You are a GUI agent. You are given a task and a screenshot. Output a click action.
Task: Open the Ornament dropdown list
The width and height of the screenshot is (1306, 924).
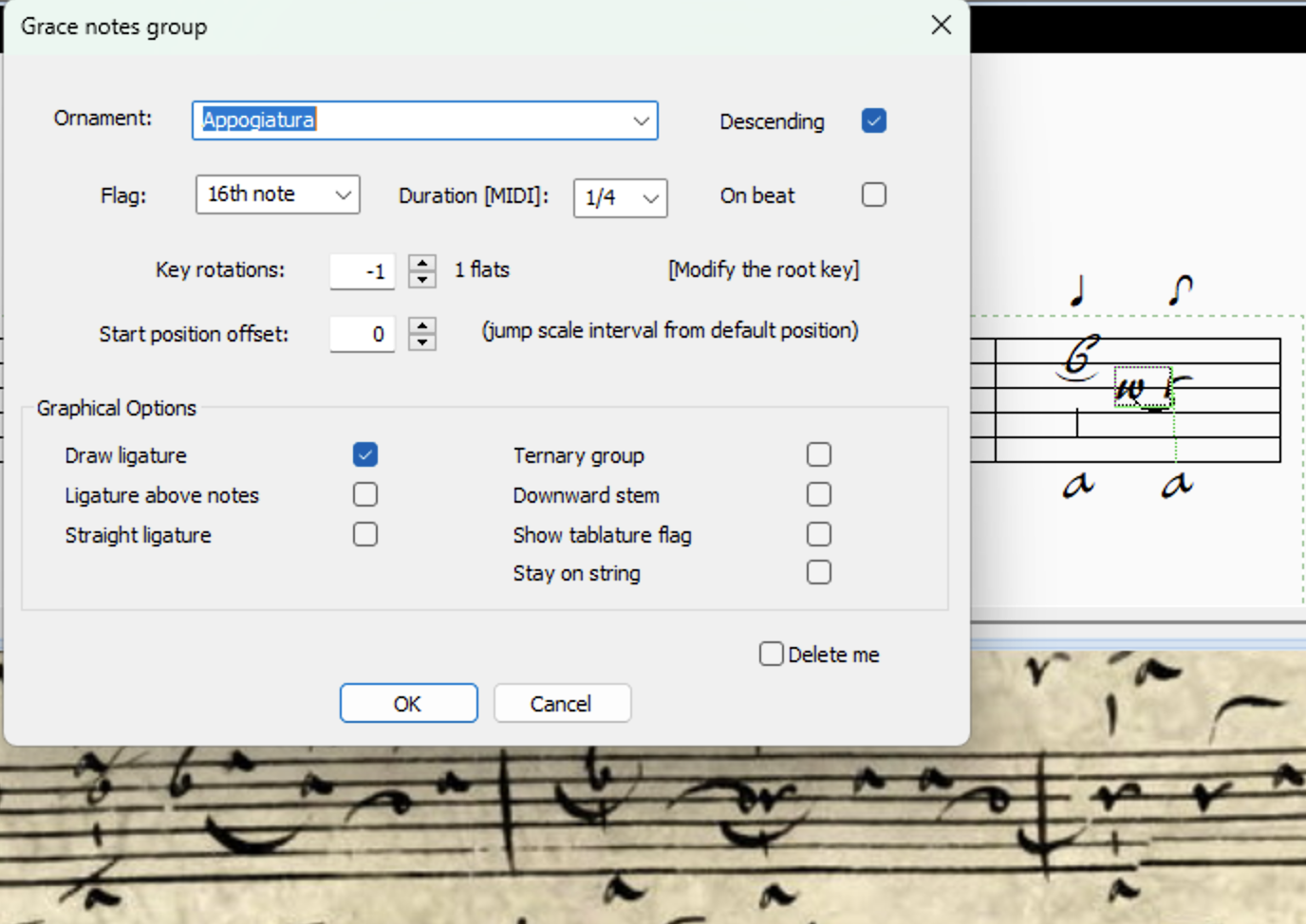[x=641, y=121]
